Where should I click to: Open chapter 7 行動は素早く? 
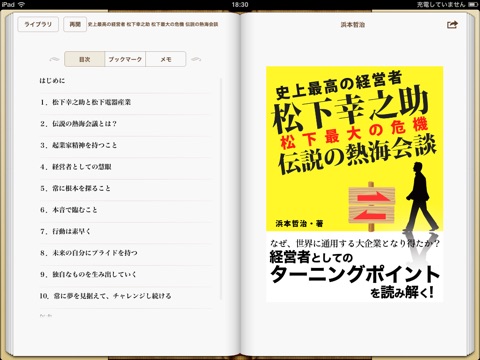point(126,231)
